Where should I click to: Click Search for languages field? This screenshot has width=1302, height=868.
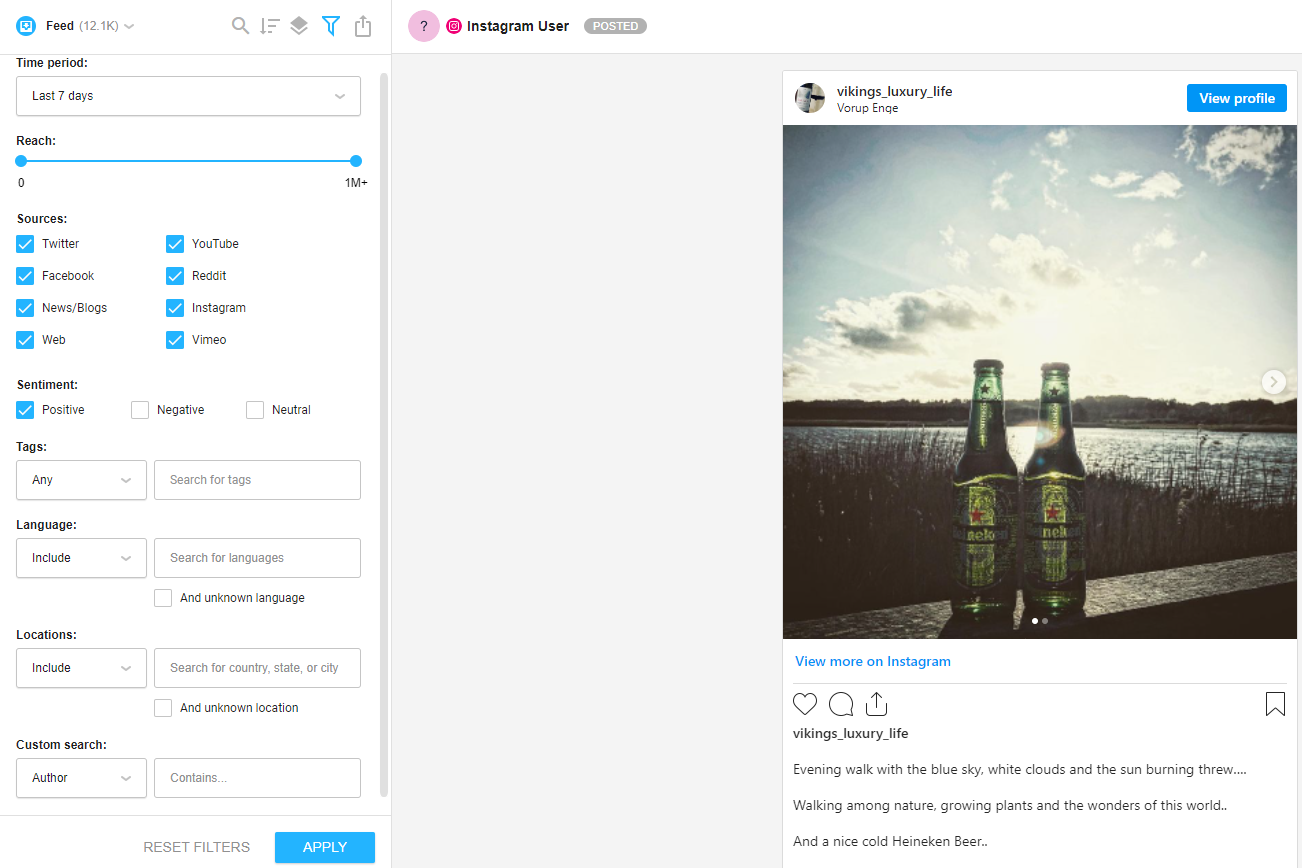(257, 558)
